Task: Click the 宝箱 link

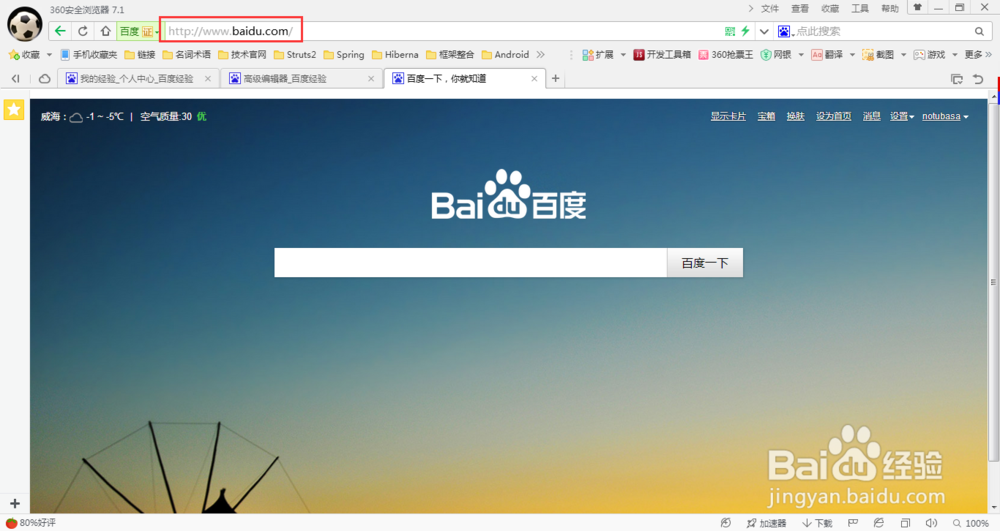Action: 766,116
